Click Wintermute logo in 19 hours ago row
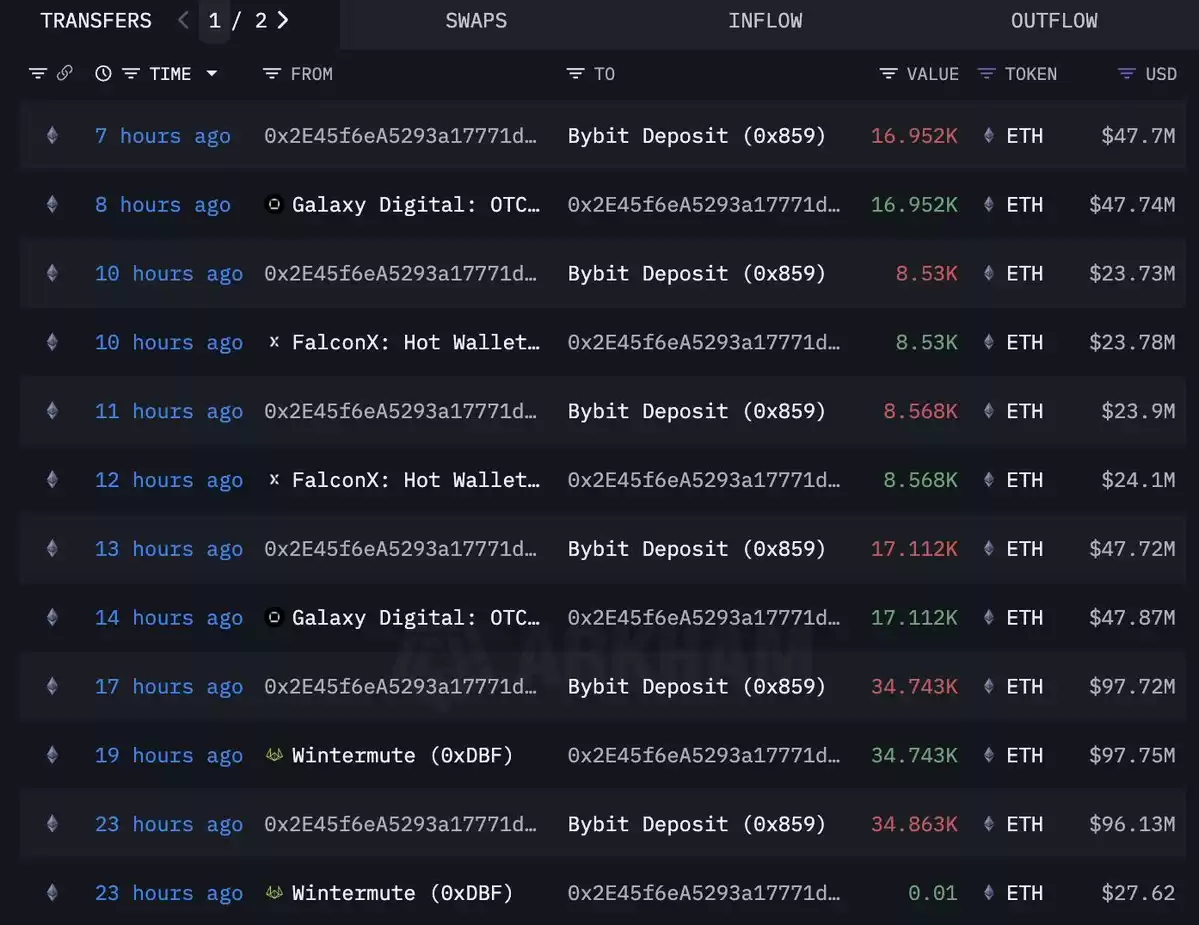 click(274, 755)
